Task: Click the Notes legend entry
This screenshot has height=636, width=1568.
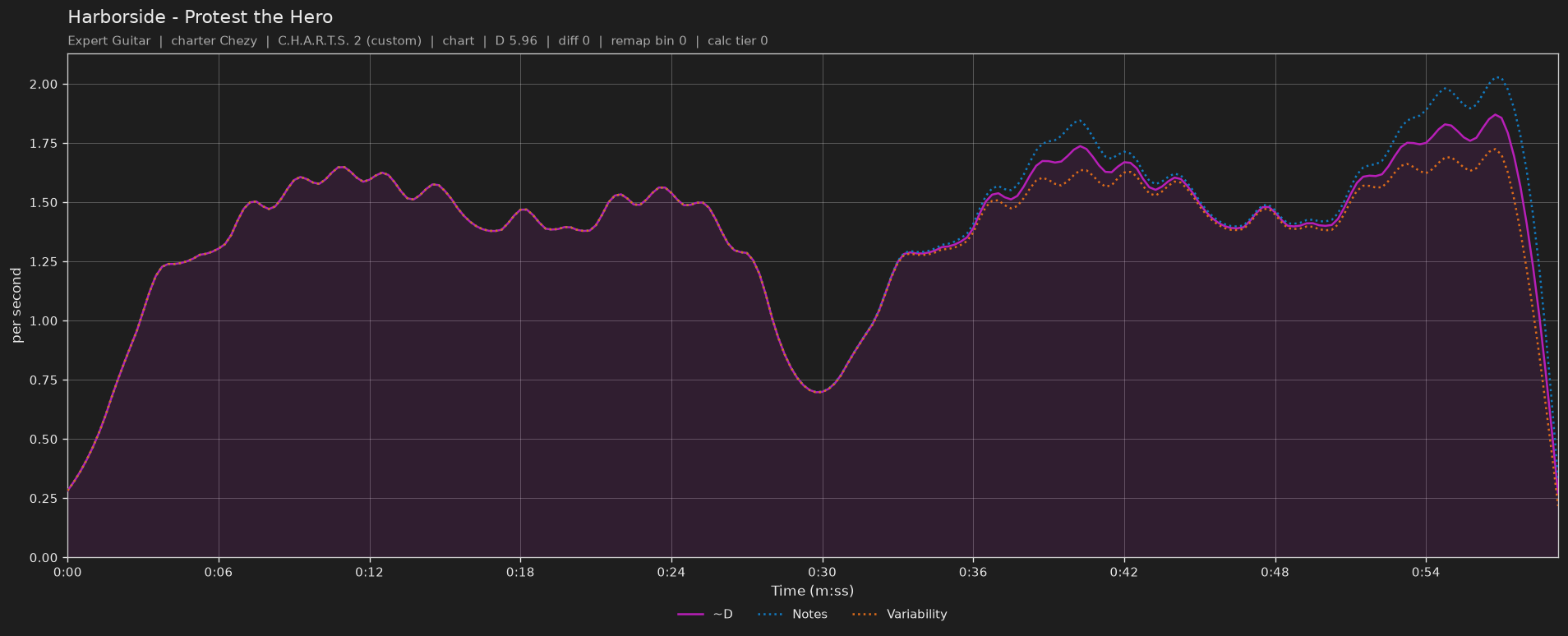Action: click(792, 615)
